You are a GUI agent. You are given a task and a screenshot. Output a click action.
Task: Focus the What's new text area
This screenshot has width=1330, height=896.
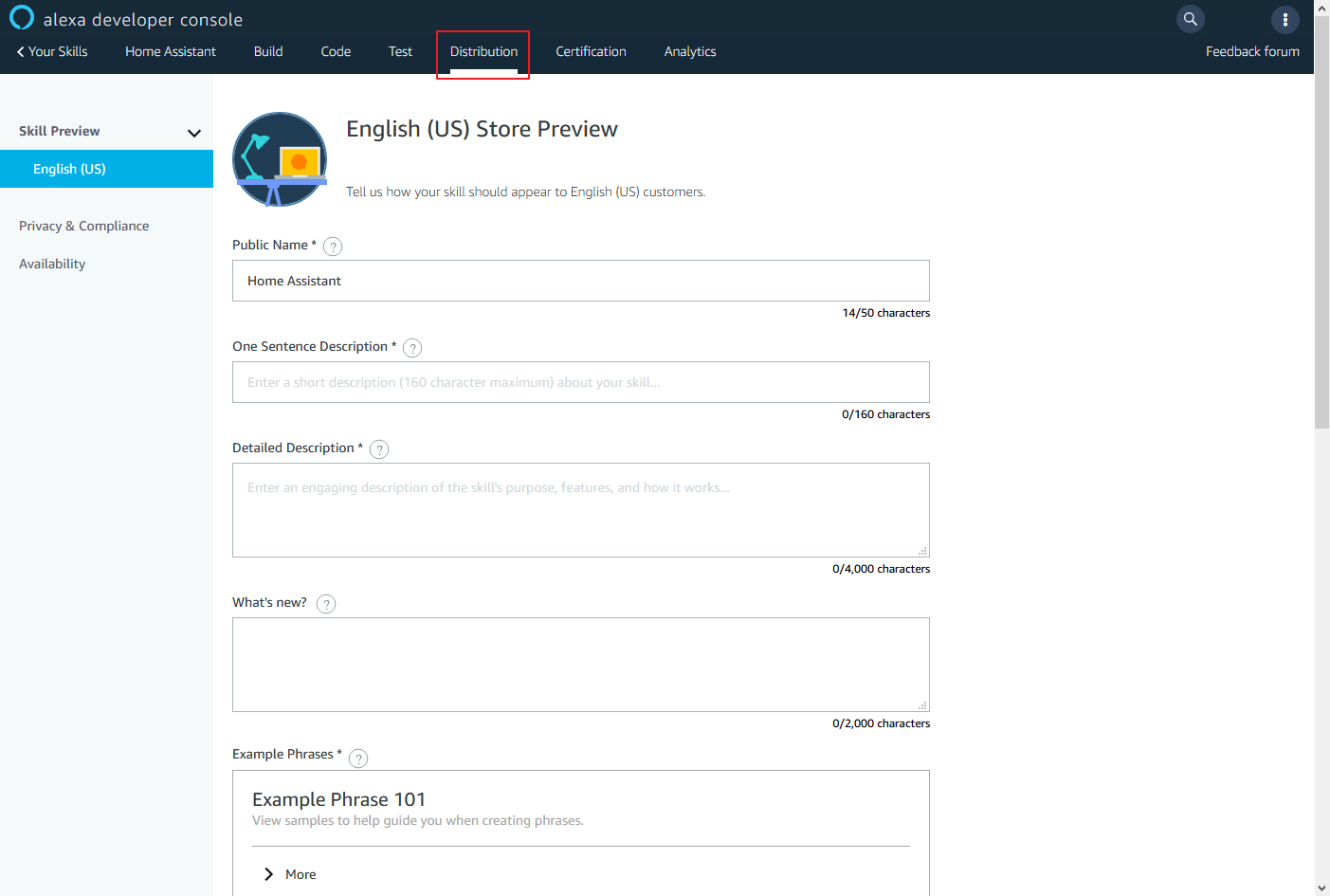click(x=581, y=665)
